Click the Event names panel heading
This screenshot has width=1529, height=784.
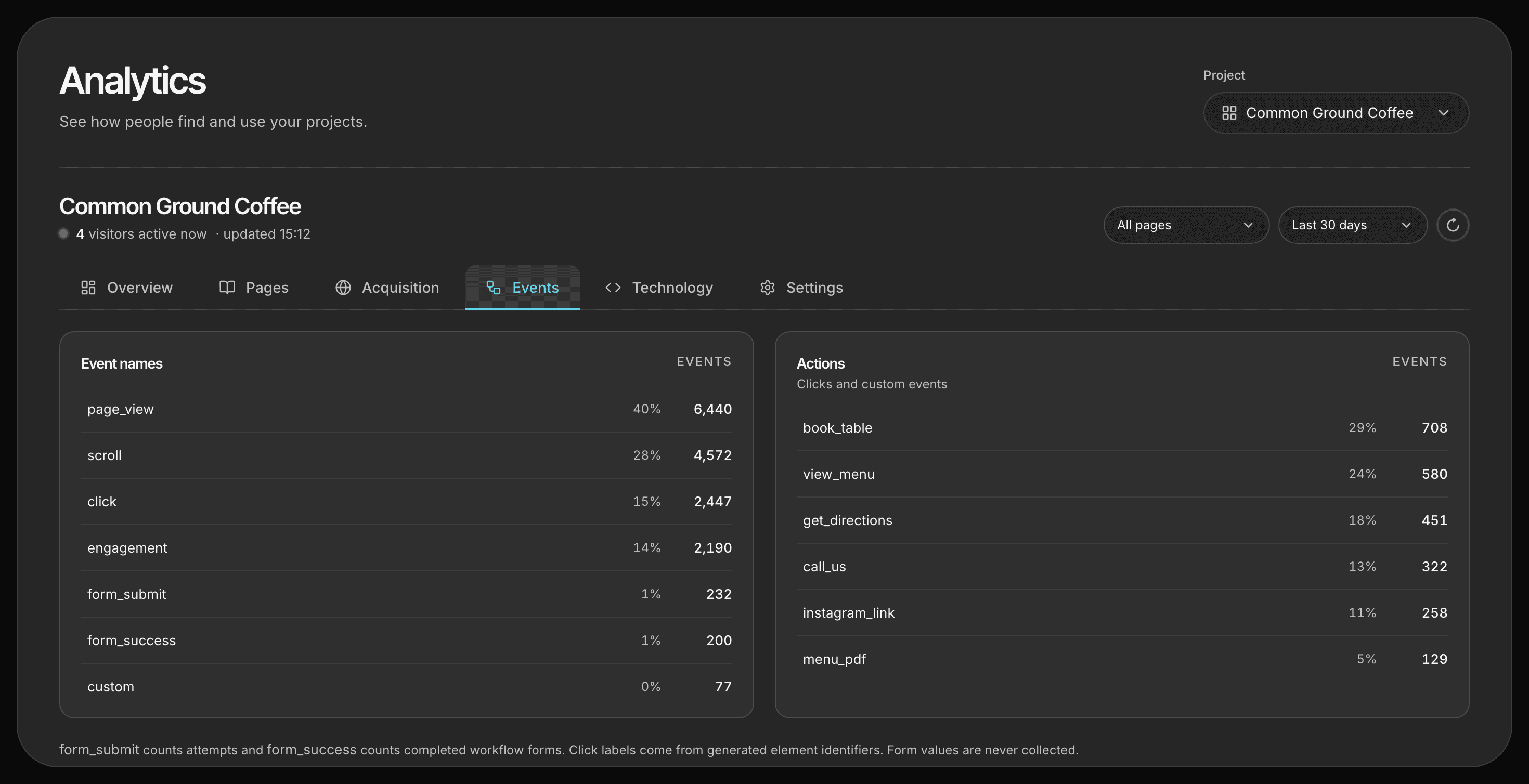click(x=122, y=364)
